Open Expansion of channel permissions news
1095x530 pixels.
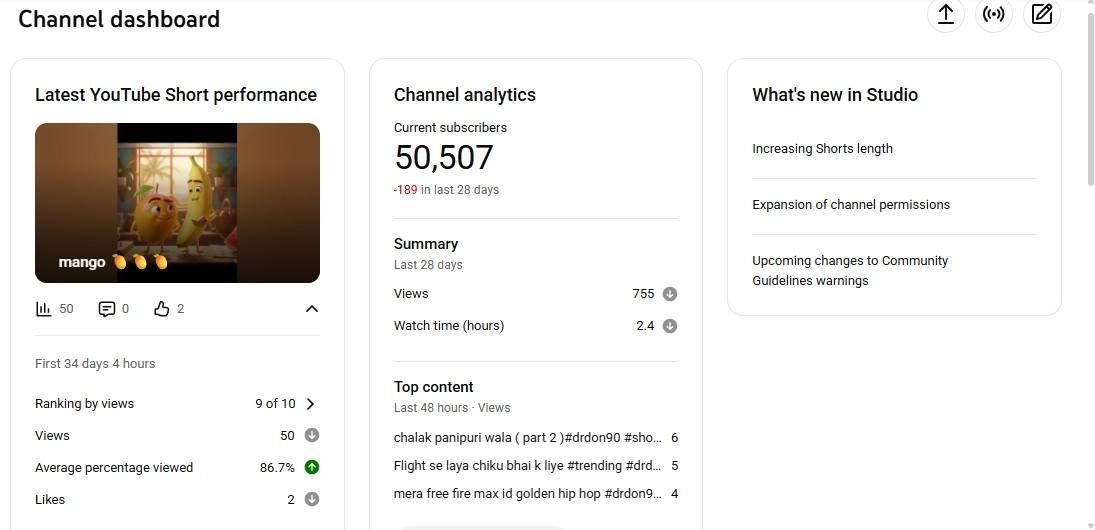[x=851, y=205]
